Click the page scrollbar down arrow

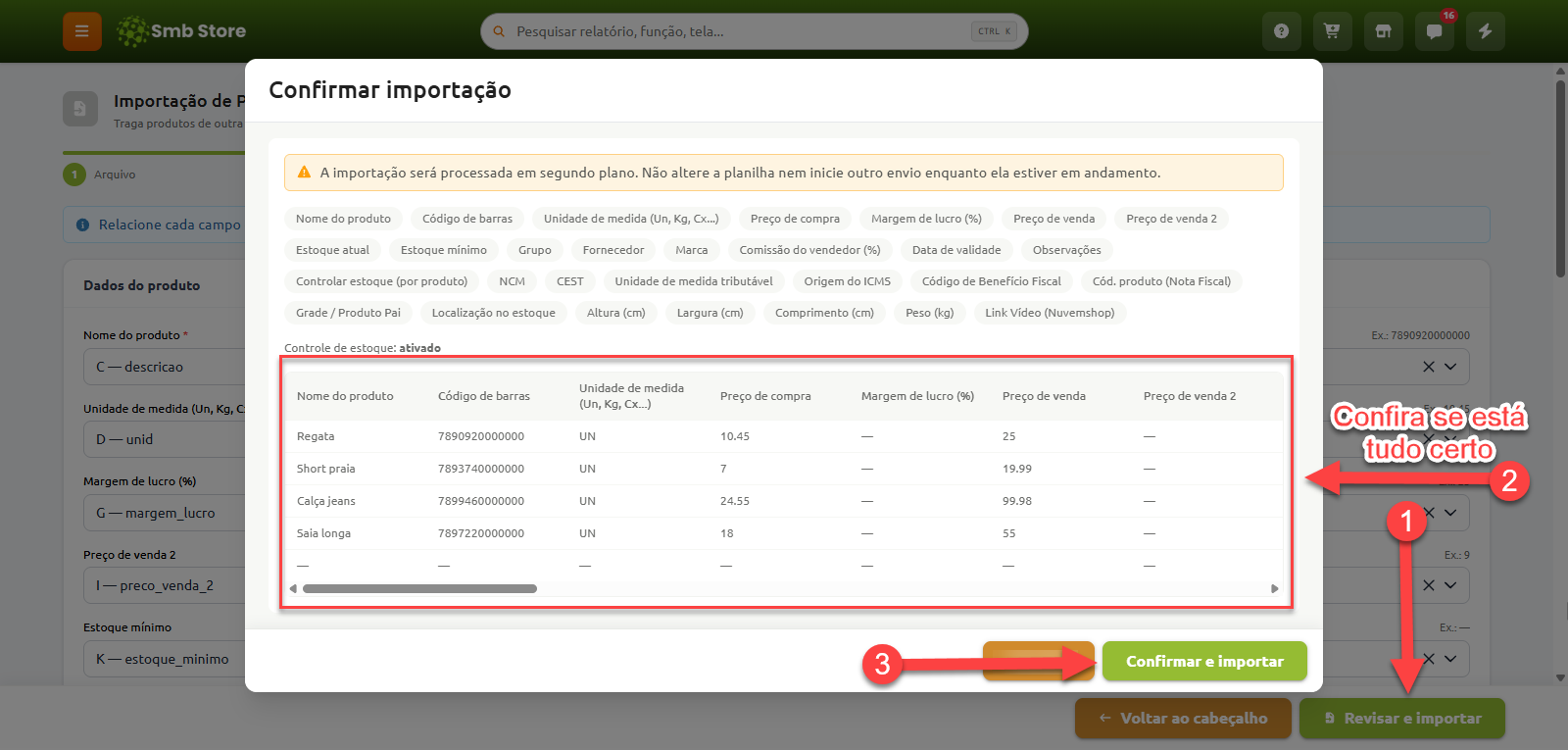(1560, 677)
